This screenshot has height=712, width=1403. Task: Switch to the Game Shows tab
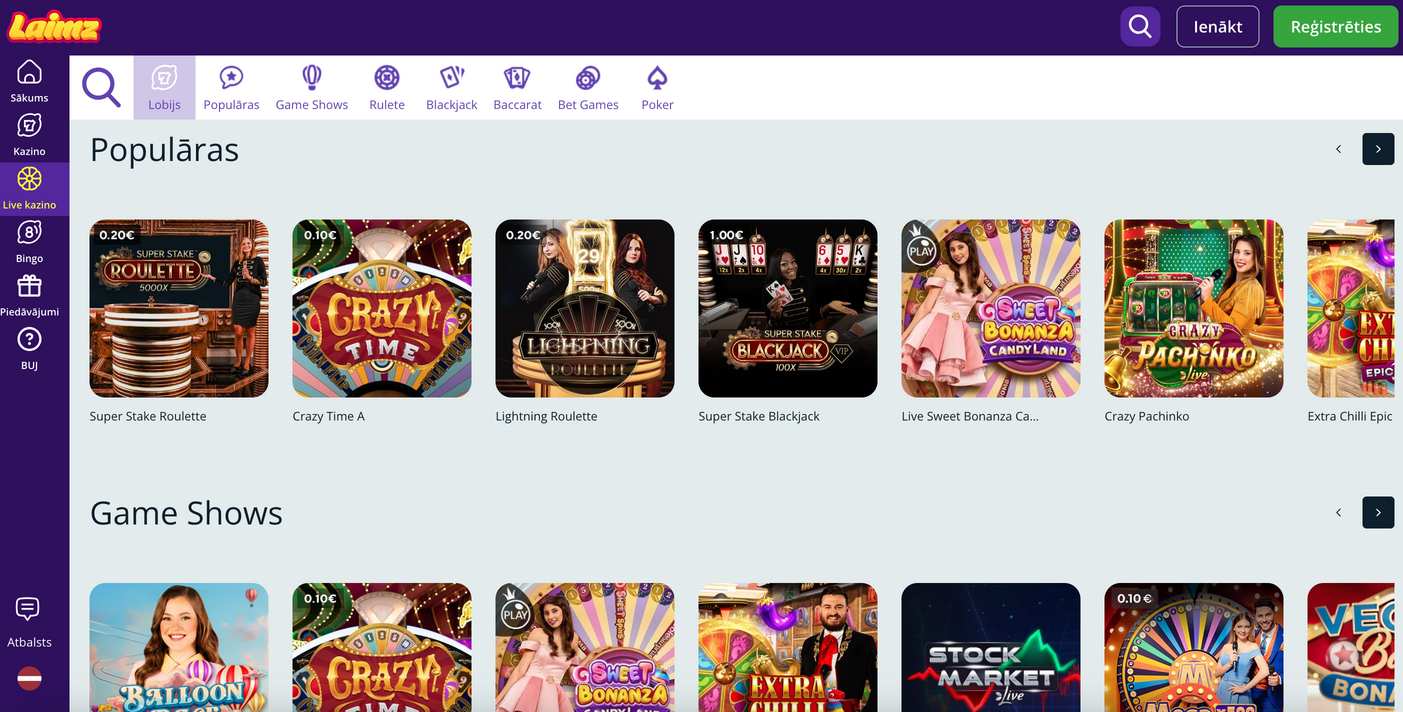pyautogui.click(x=312, y=88)
